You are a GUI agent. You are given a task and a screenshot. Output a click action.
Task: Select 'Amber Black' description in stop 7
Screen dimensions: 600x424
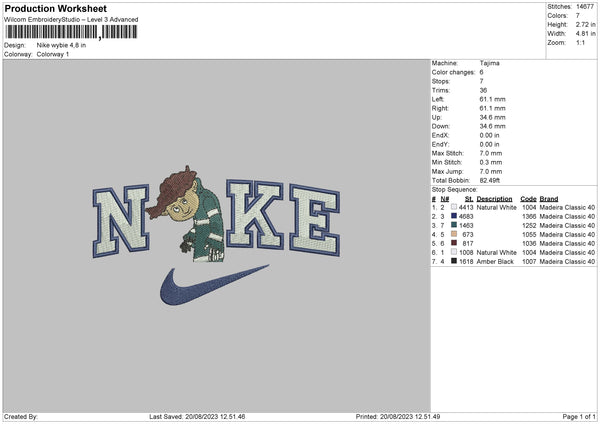495,261
